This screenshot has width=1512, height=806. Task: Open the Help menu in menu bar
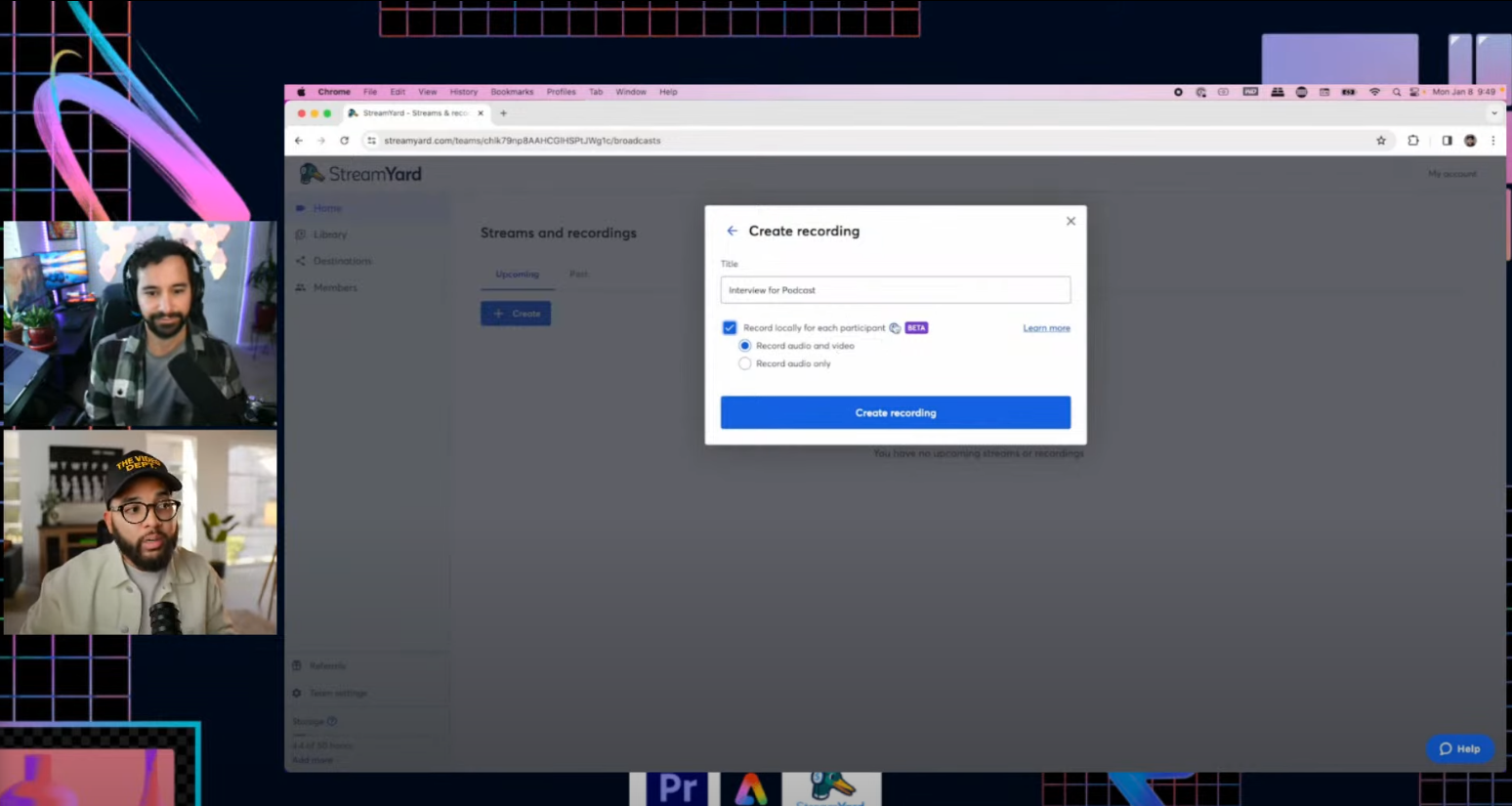coord(668,92)
